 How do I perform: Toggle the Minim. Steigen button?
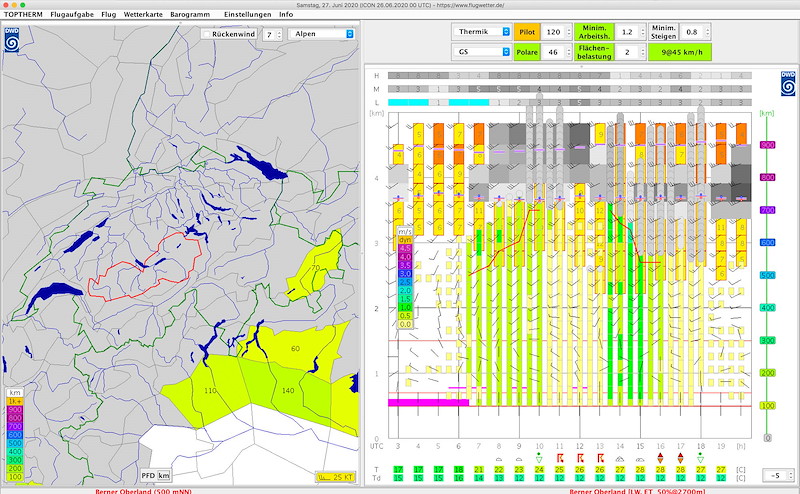(x=663, y=32)
